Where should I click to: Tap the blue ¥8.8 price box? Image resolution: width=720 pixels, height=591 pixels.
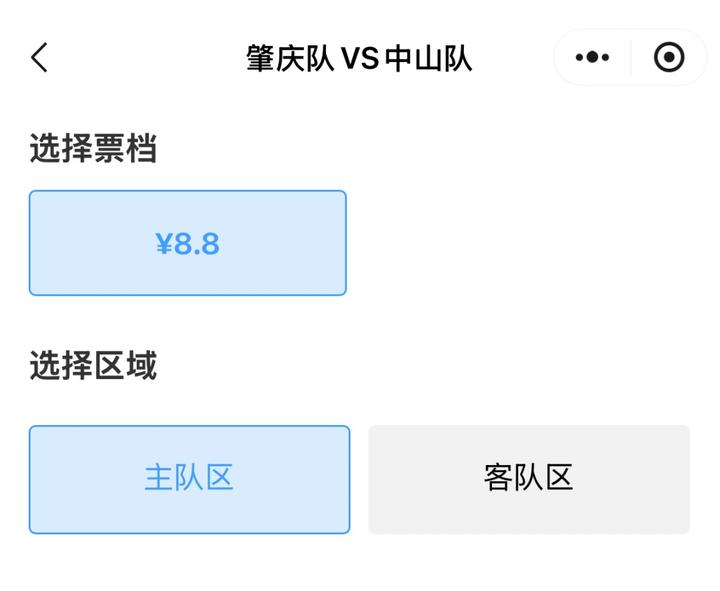[188, 243]
